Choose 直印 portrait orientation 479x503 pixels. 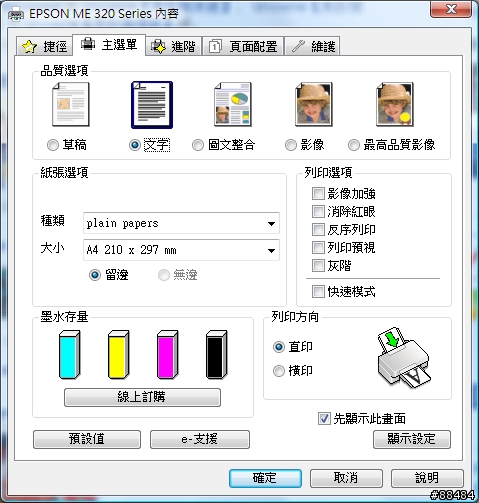(279, 347)
